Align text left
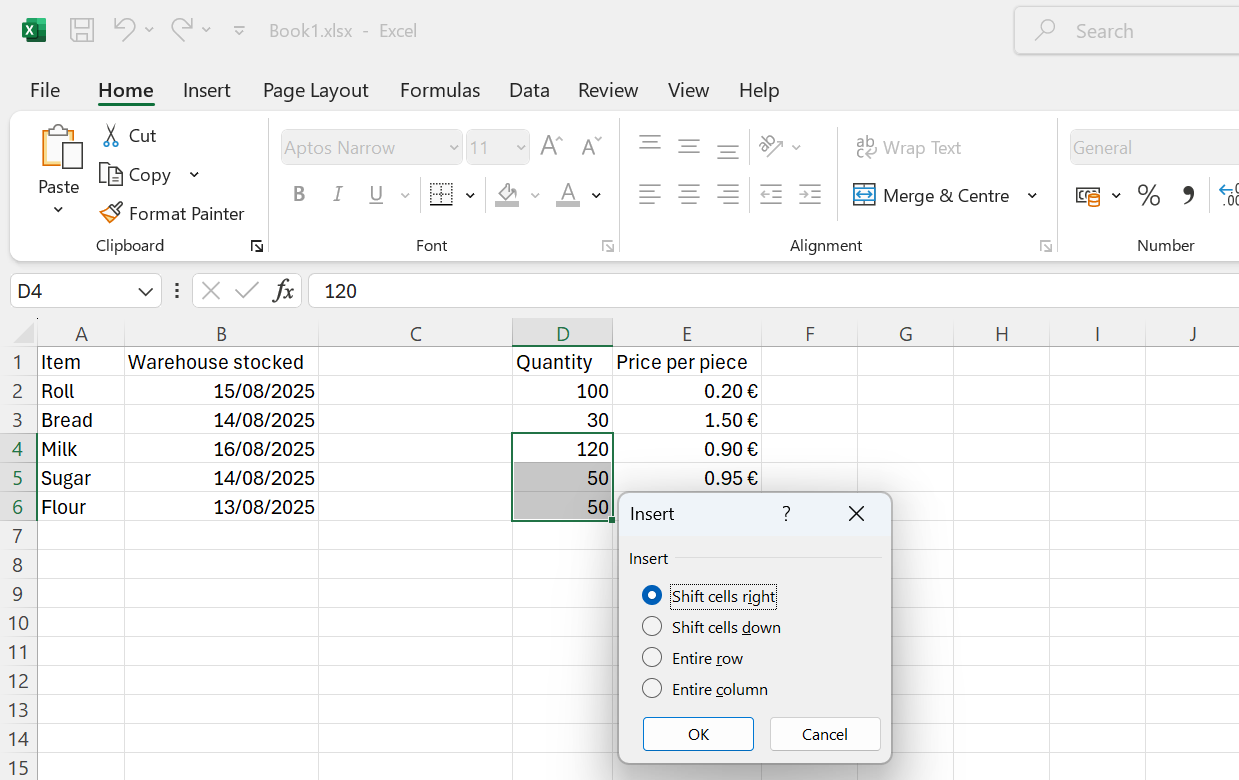 point(650,195)
